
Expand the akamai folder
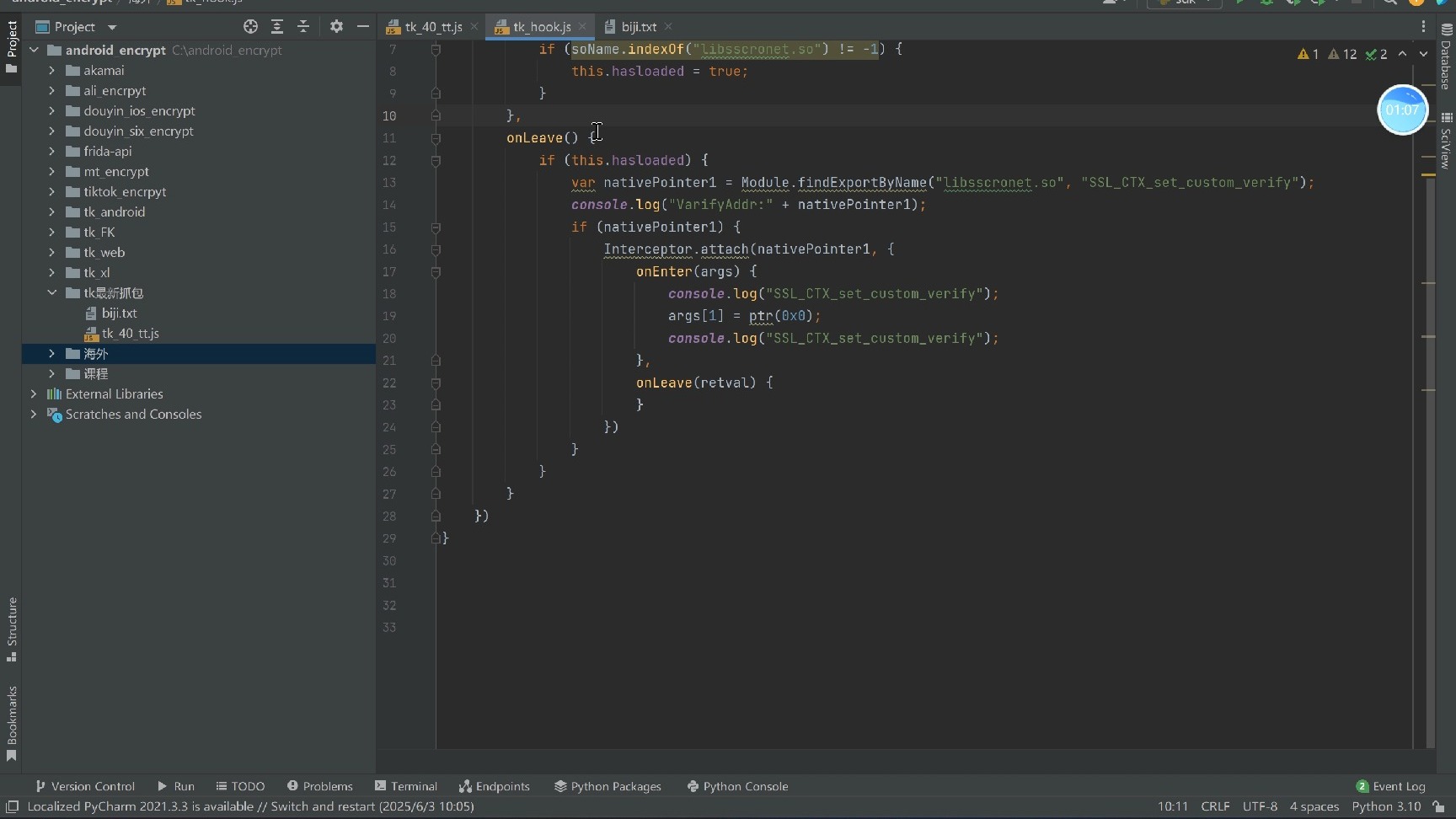click(51, 71)
